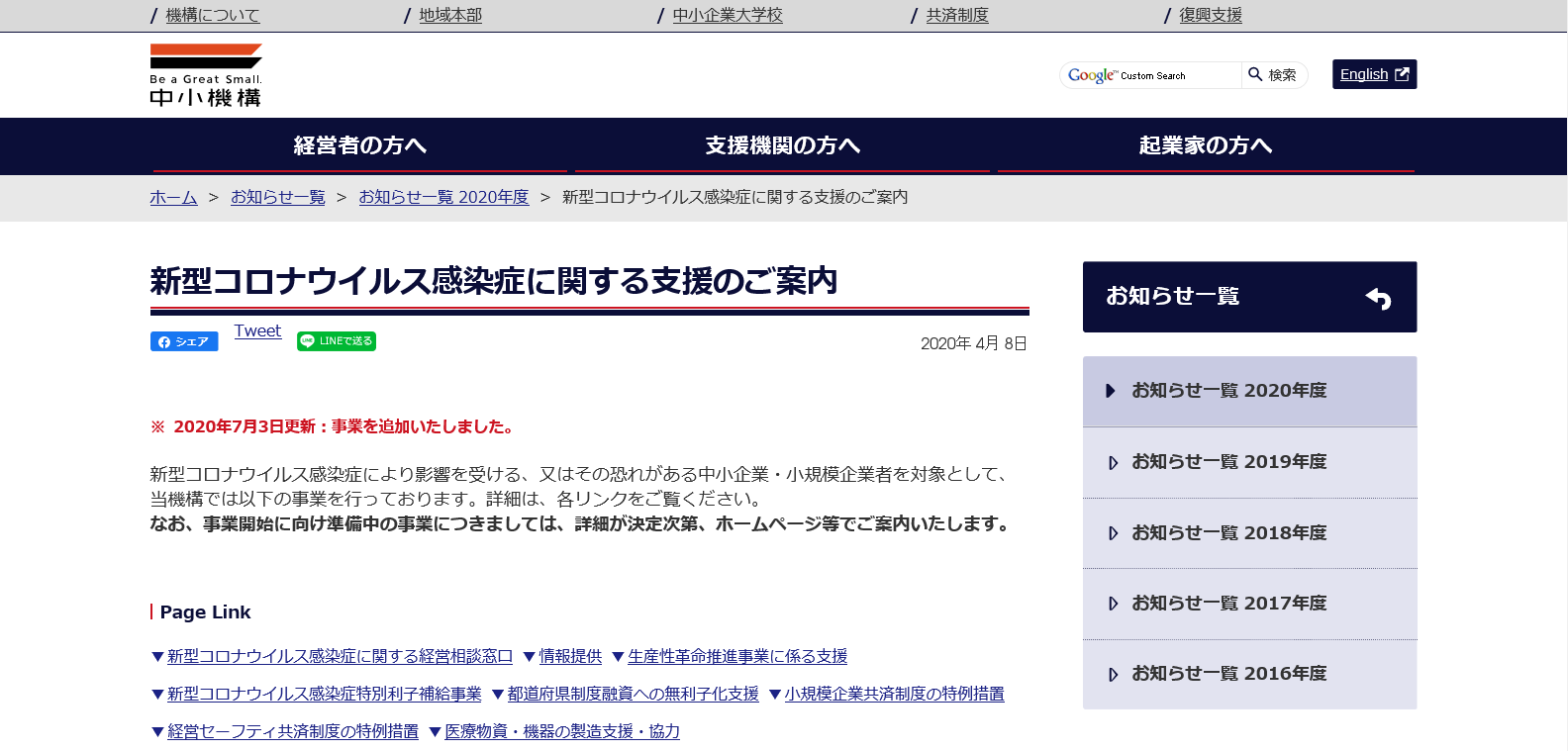Go to ホーム breadcrumb link
This screenshot has width=1568, height=751.
point(173,197)
